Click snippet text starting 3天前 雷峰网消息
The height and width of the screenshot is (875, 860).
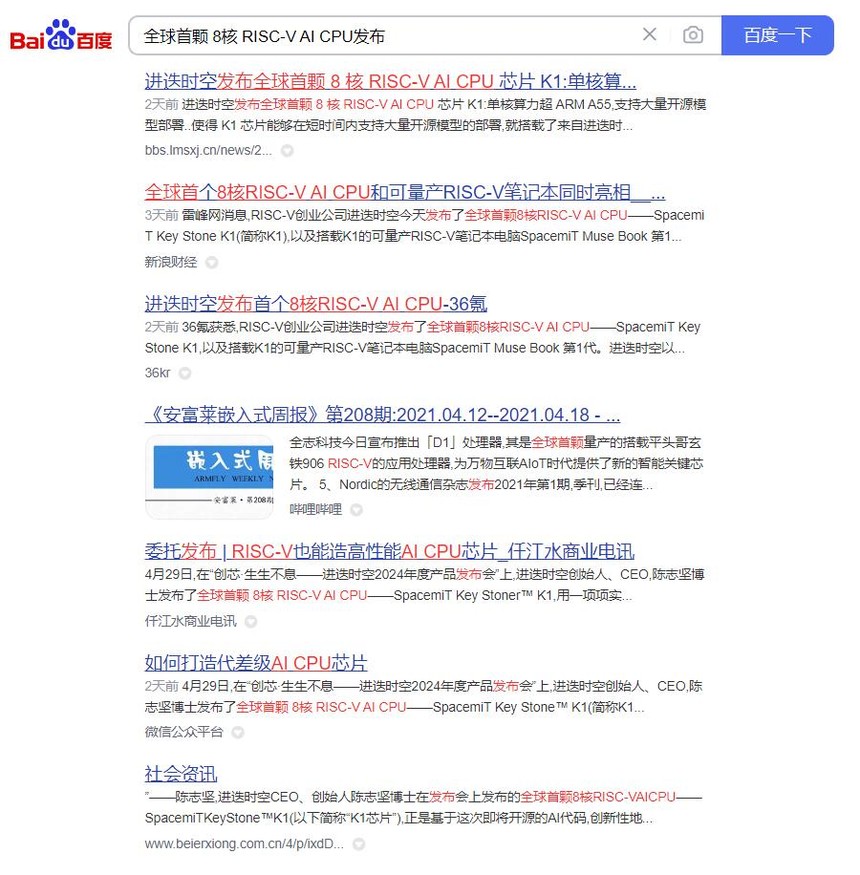pos(424,226)
